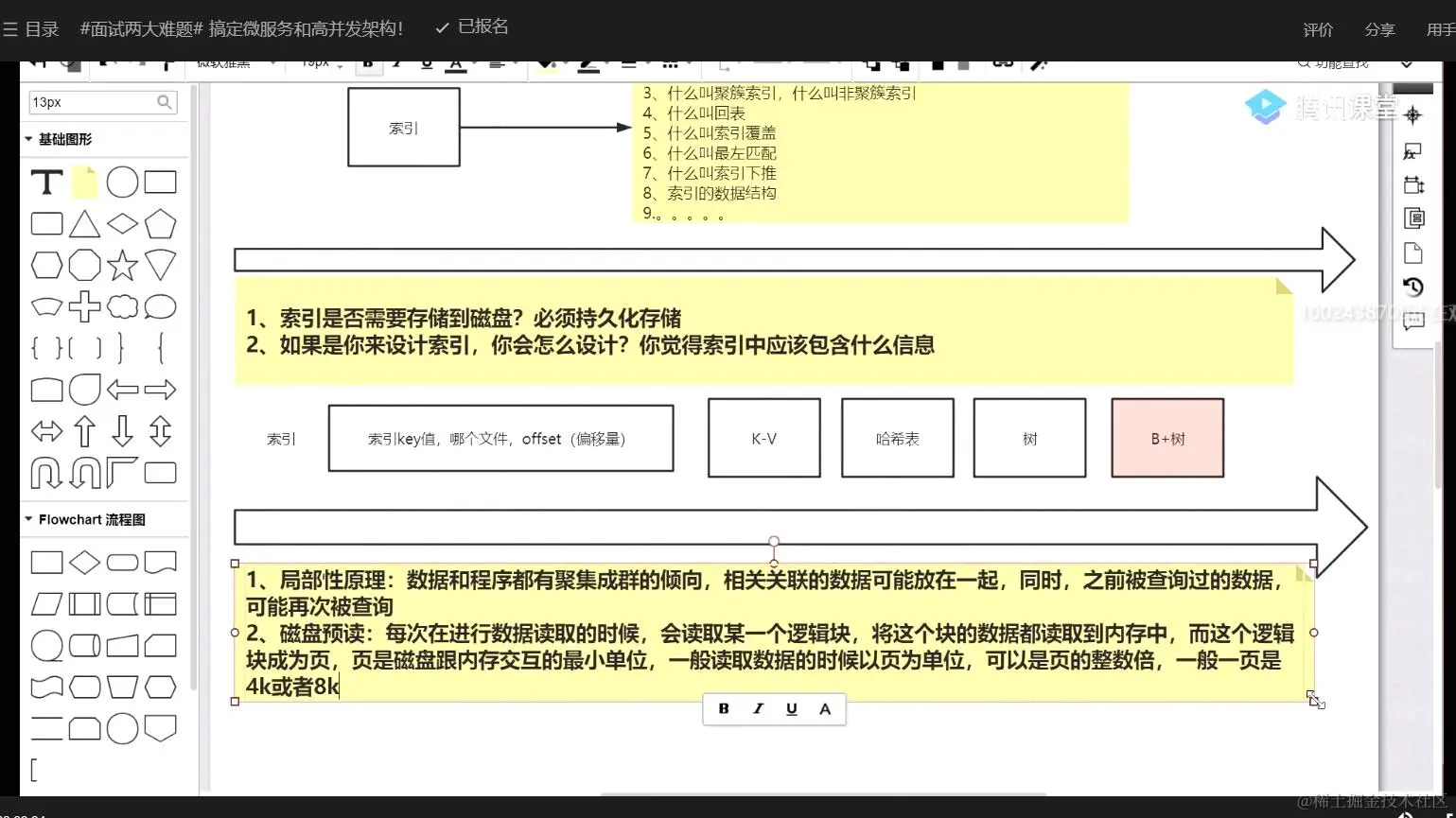Select the 索引 rectangle box at the top
Screen dimensions: 1456x818
(x=404, y=128)
